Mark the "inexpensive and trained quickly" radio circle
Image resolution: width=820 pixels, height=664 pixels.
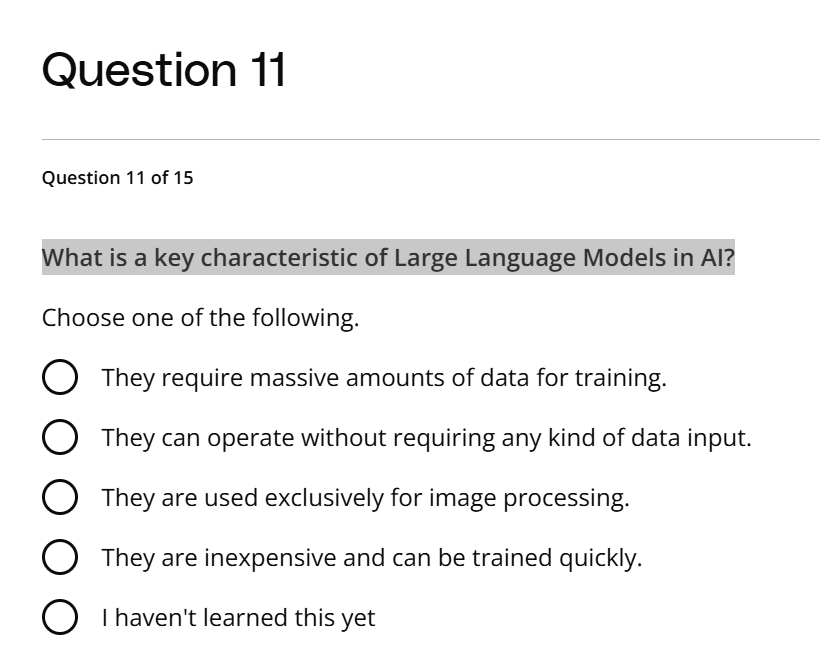(59, 558)
